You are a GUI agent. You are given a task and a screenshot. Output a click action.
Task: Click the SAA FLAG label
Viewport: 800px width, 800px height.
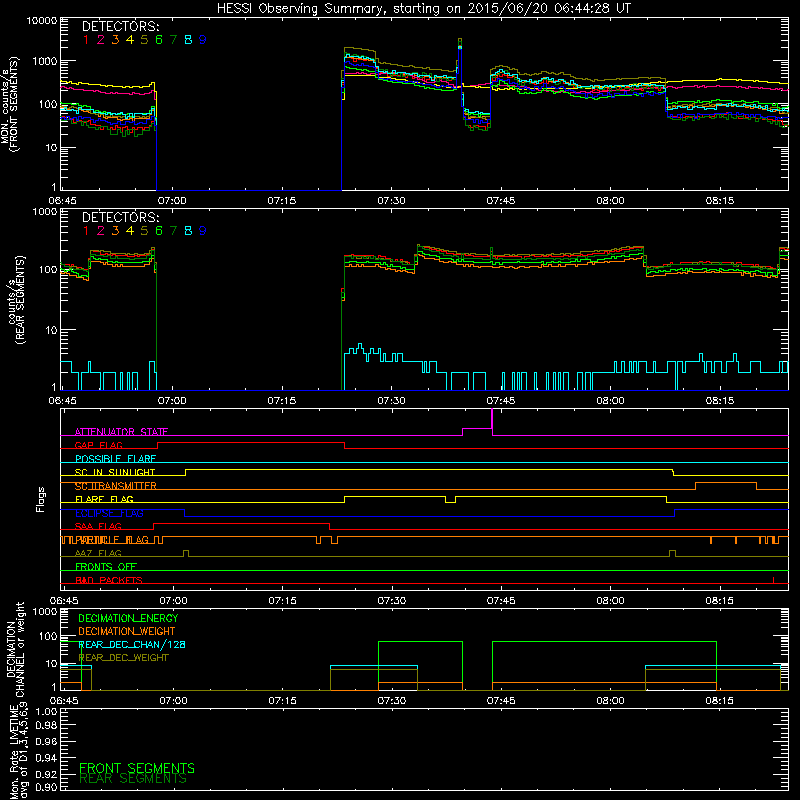98,526
